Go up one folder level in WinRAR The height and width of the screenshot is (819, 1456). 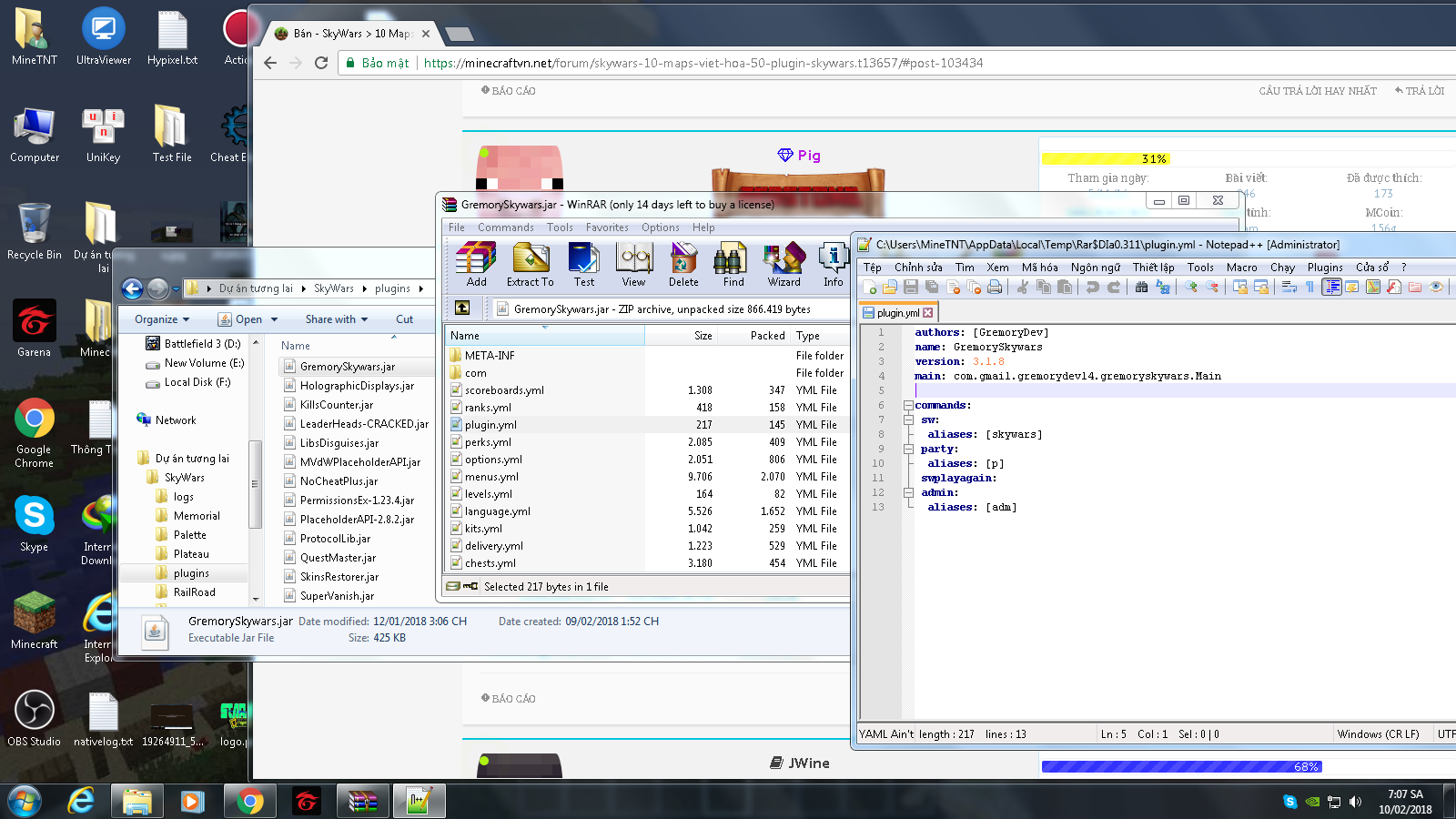tap(462, 308)
